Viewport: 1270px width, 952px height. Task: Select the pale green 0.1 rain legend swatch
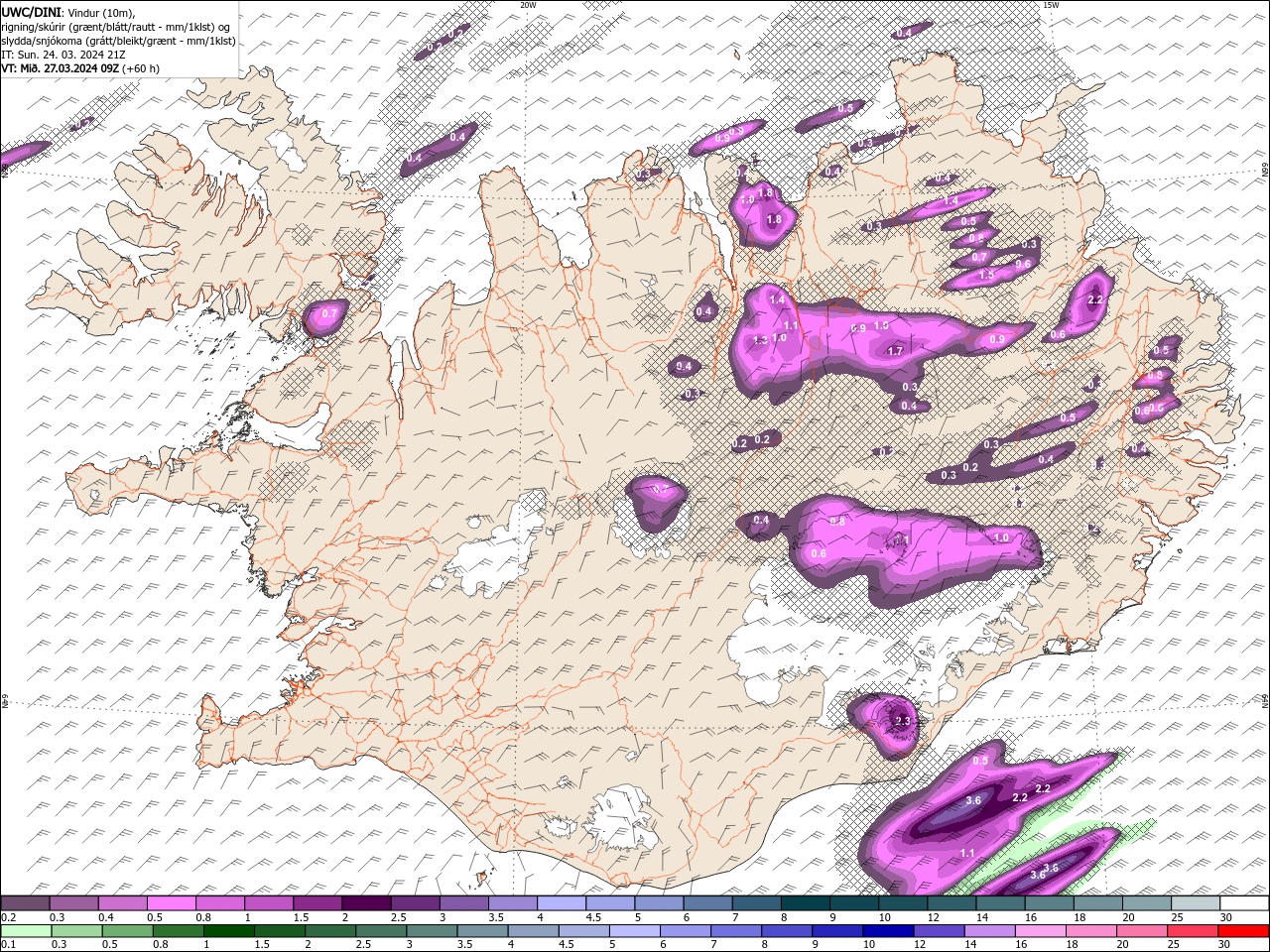tap(25, 930)
